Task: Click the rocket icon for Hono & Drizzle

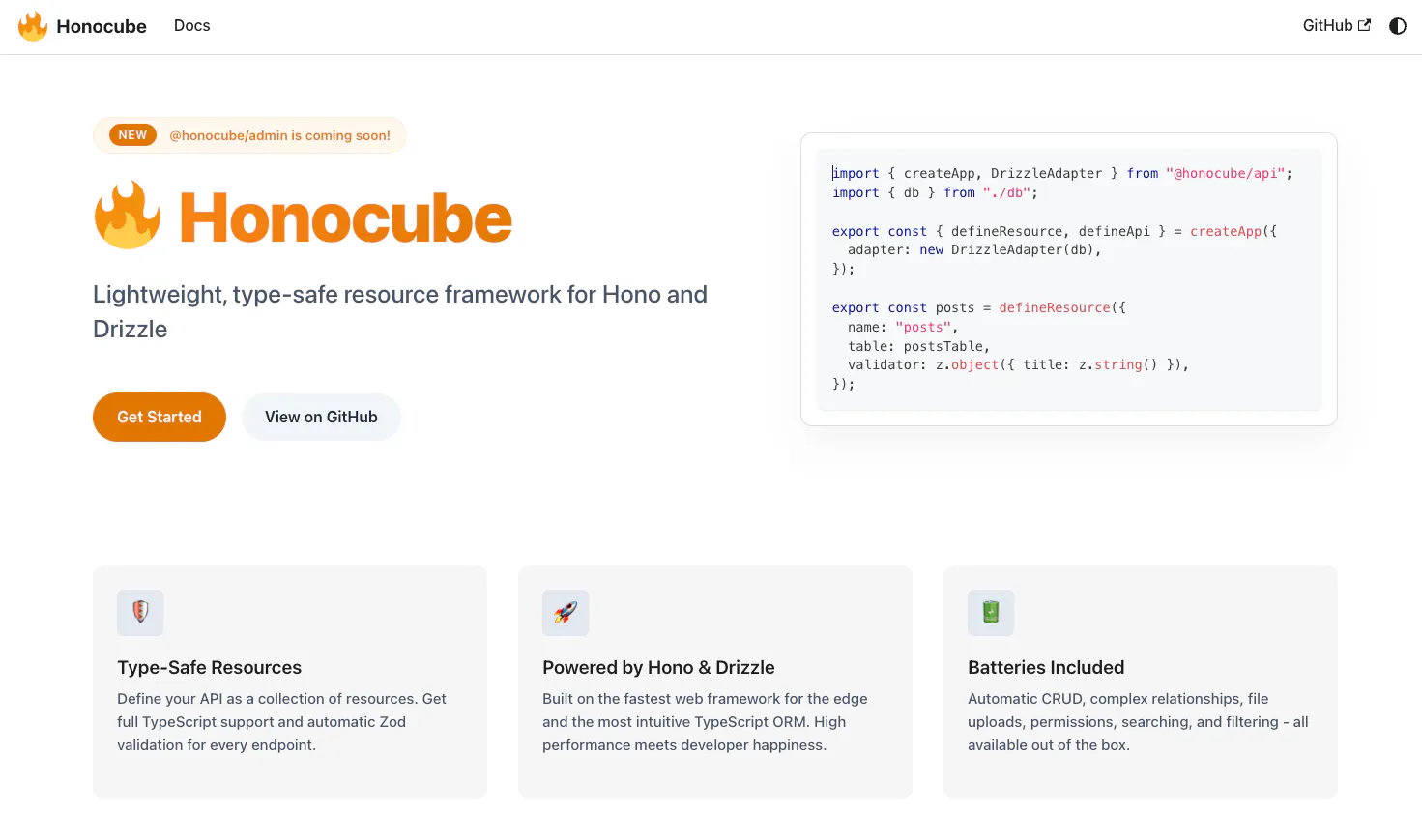Action: (x=566, y=613)
